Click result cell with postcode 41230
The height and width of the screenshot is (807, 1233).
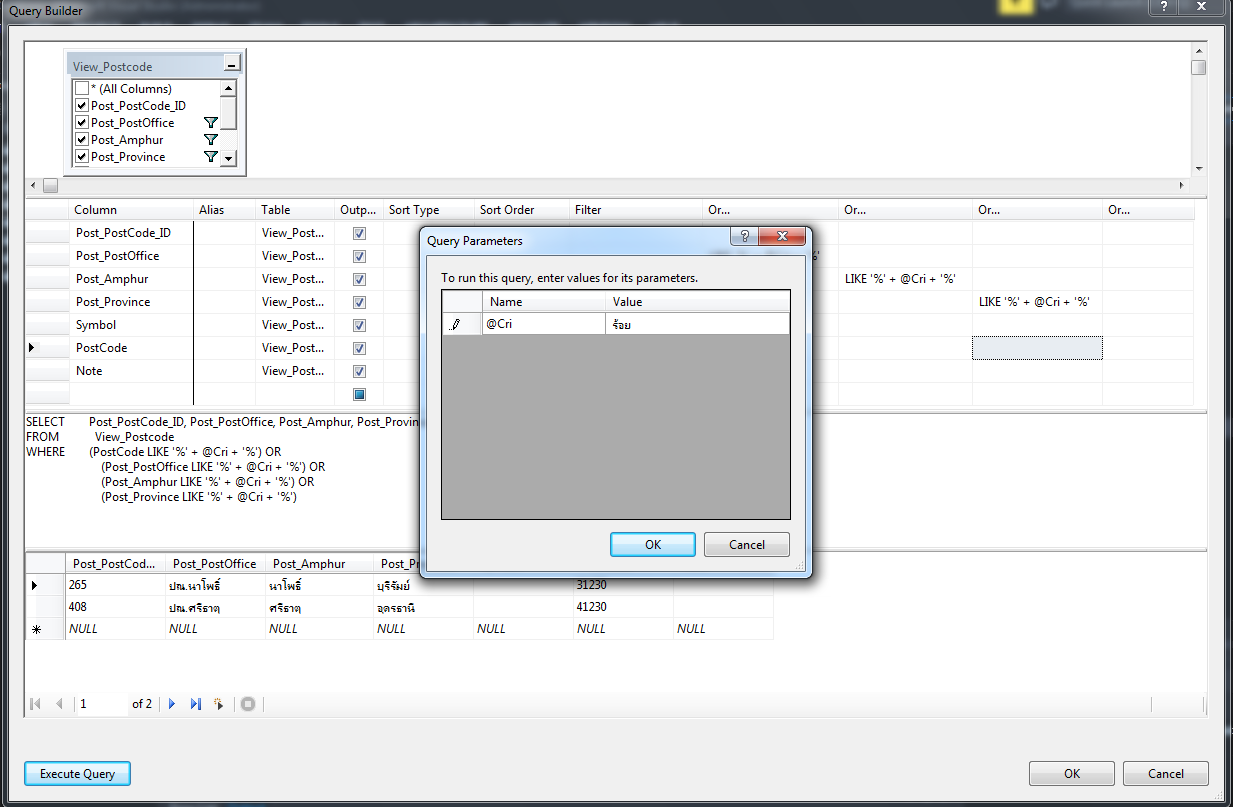(623, 607)
